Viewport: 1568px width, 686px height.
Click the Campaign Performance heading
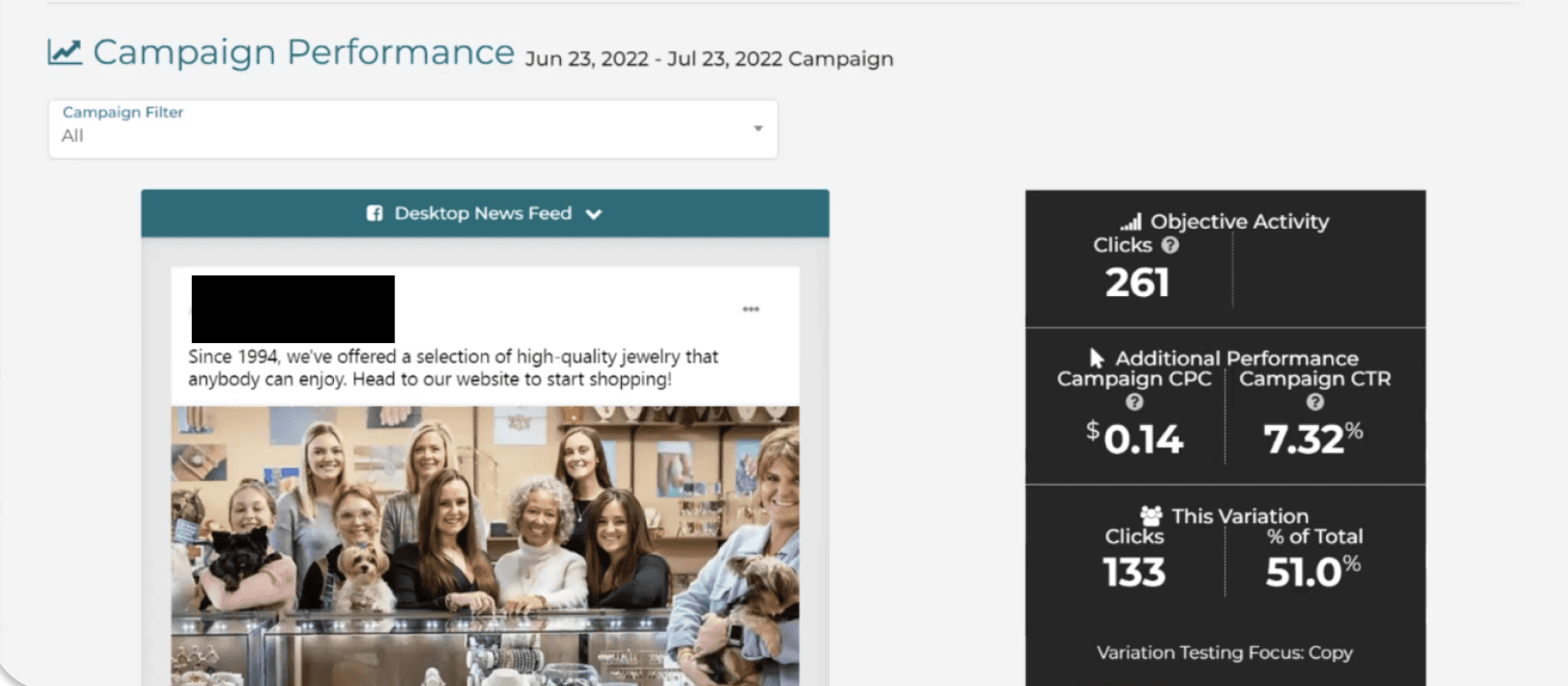[303, 52]
